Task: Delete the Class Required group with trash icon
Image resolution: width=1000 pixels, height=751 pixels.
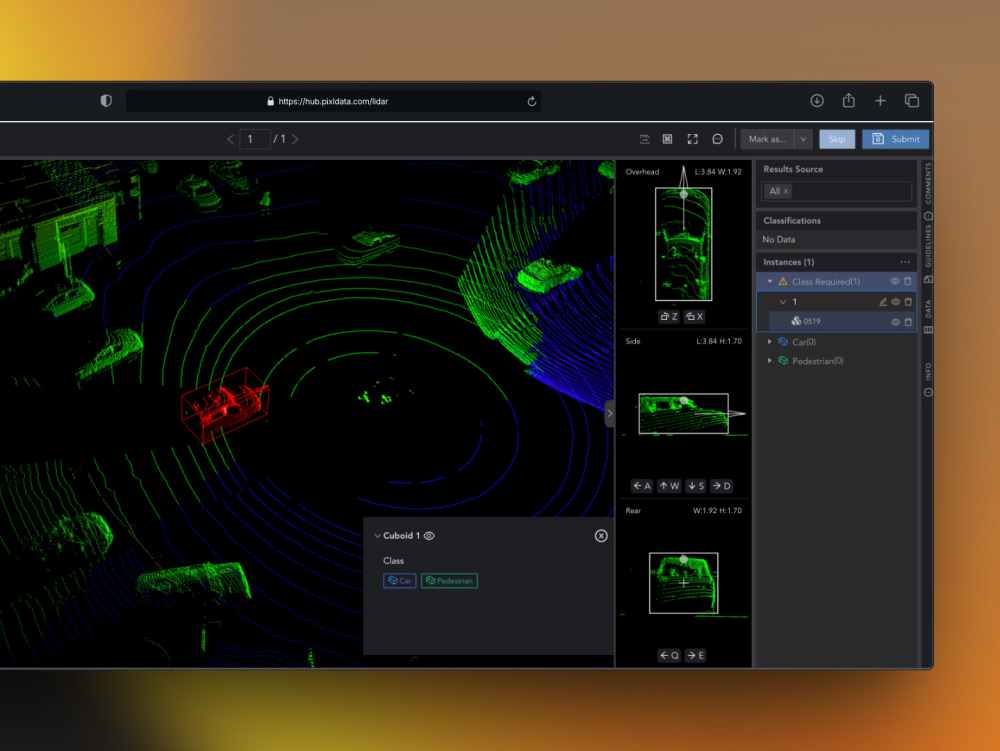Action: [x=908, y=281]
